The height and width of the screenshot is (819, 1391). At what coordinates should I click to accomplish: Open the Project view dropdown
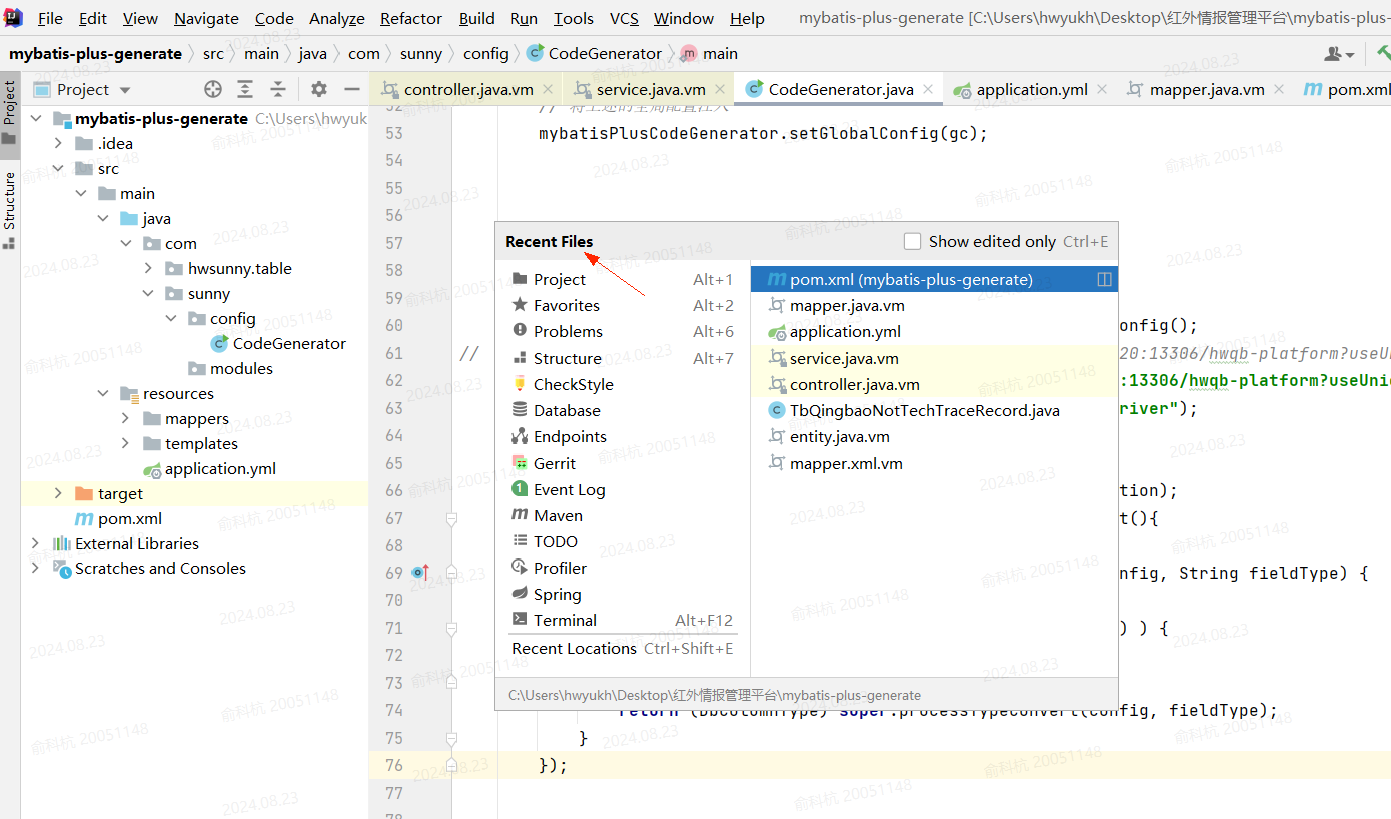(124, 90)
